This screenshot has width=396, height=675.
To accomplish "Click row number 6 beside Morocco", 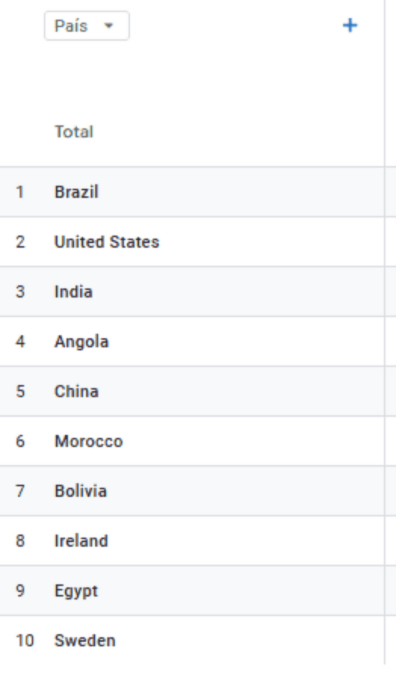I will [x=20, y=441].
